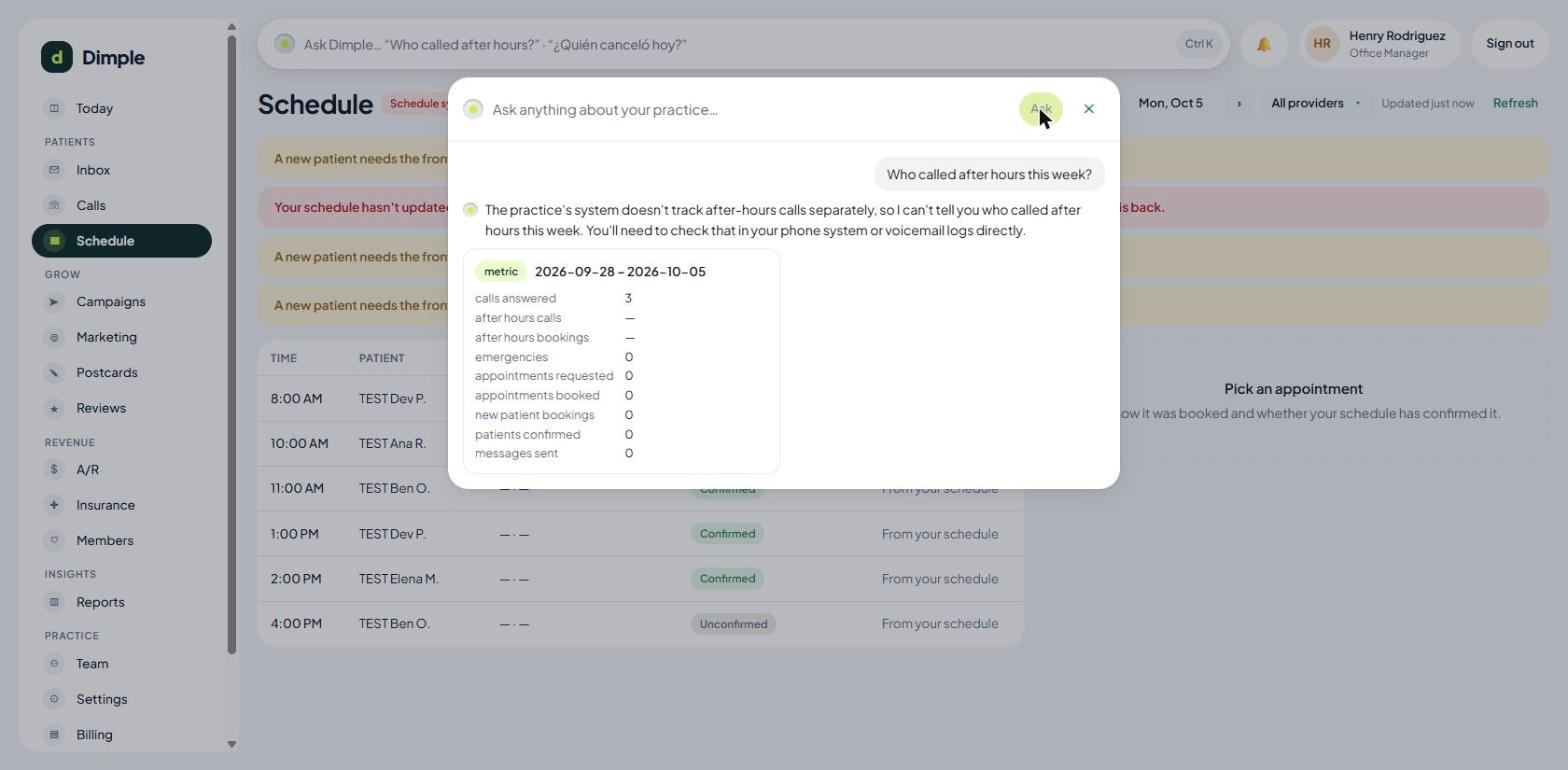Click the Reports icon in sidebar

click(x=54, y=602)
